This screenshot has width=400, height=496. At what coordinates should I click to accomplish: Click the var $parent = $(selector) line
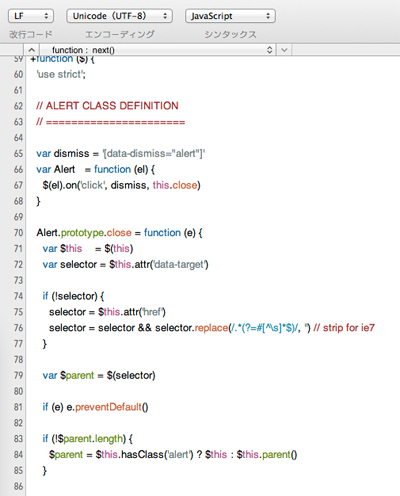pos(99,375)
